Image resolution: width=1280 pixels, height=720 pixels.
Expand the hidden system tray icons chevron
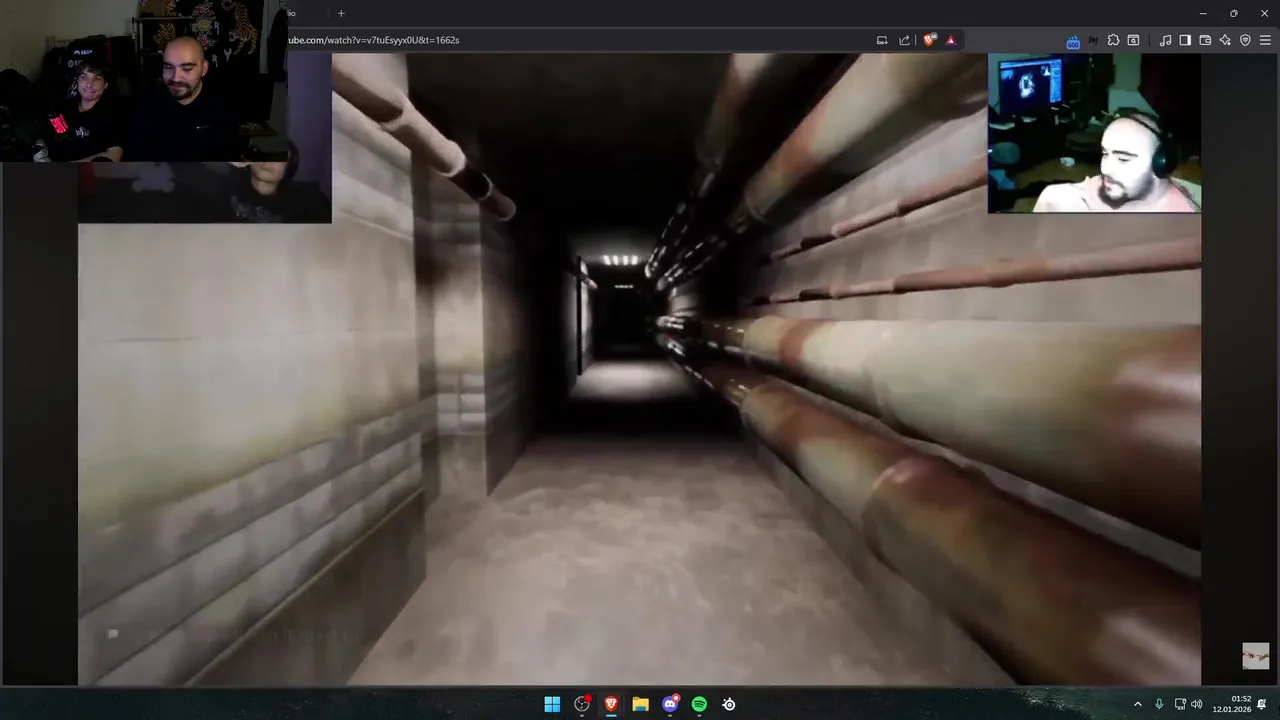(1137, 704)
